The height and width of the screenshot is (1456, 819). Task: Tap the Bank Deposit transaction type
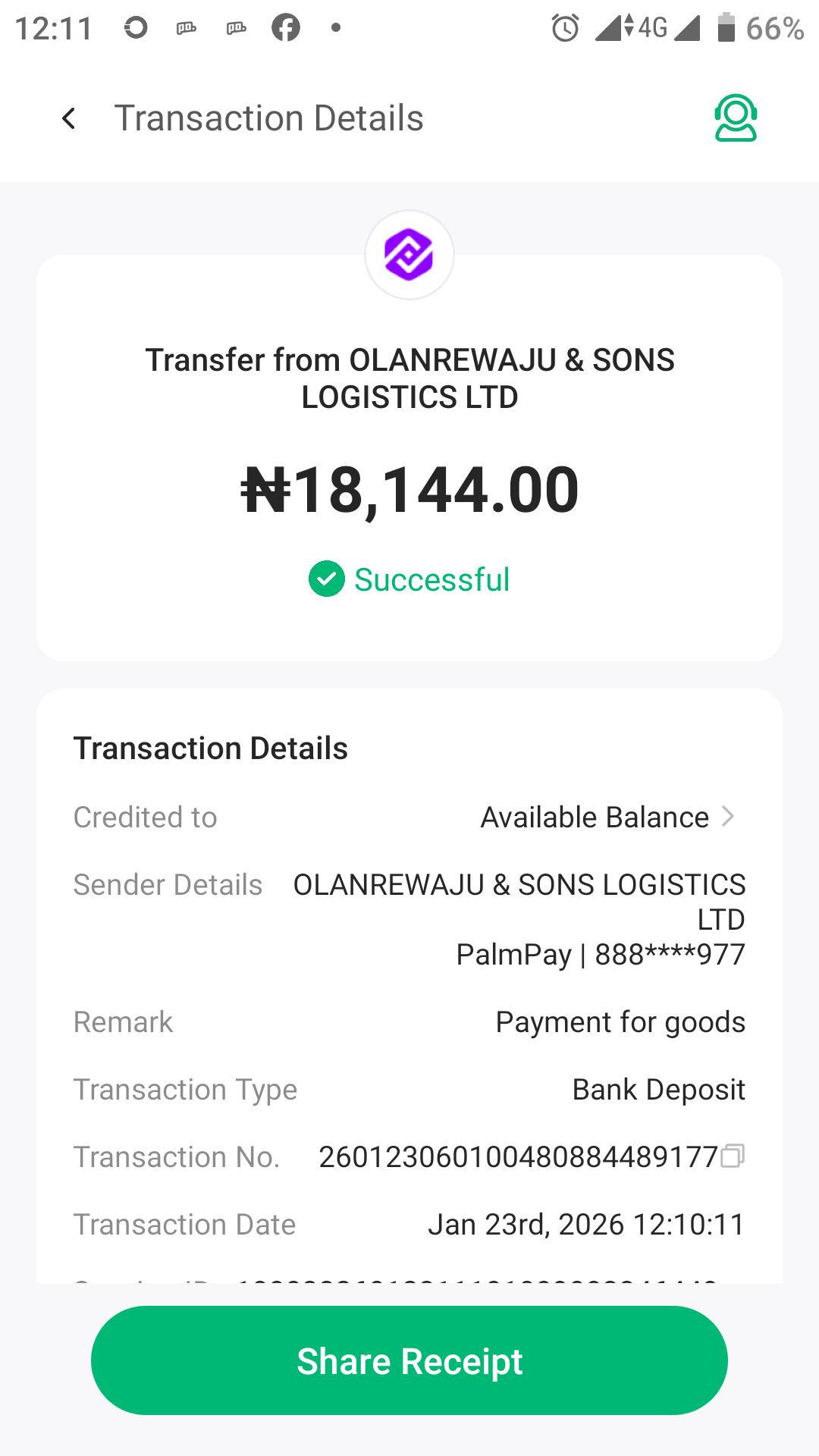pyautogui.click(x=658, y=1090)
